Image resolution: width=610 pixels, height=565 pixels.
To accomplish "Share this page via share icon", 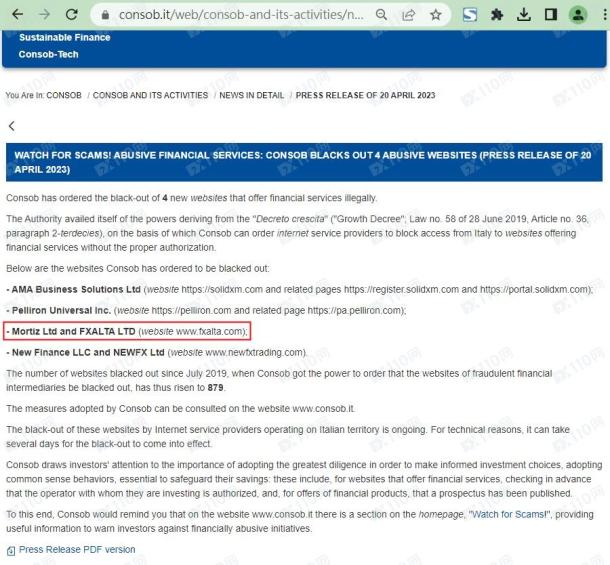I will pos(408,15).
